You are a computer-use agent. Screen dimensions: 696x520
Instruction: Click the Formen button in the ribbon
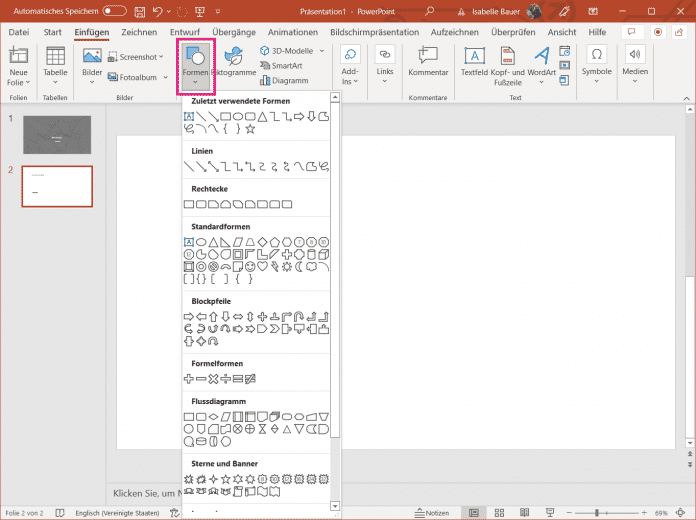[196, 64]
